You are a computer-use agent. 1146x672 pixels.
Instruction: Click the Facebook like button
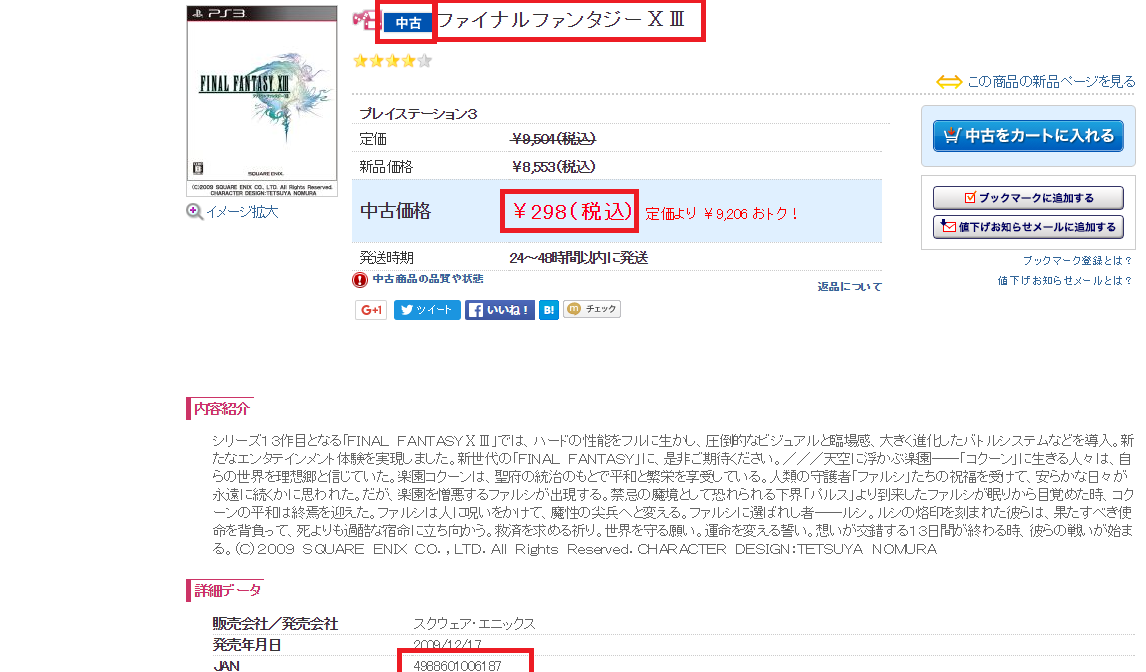coord(500,310)
